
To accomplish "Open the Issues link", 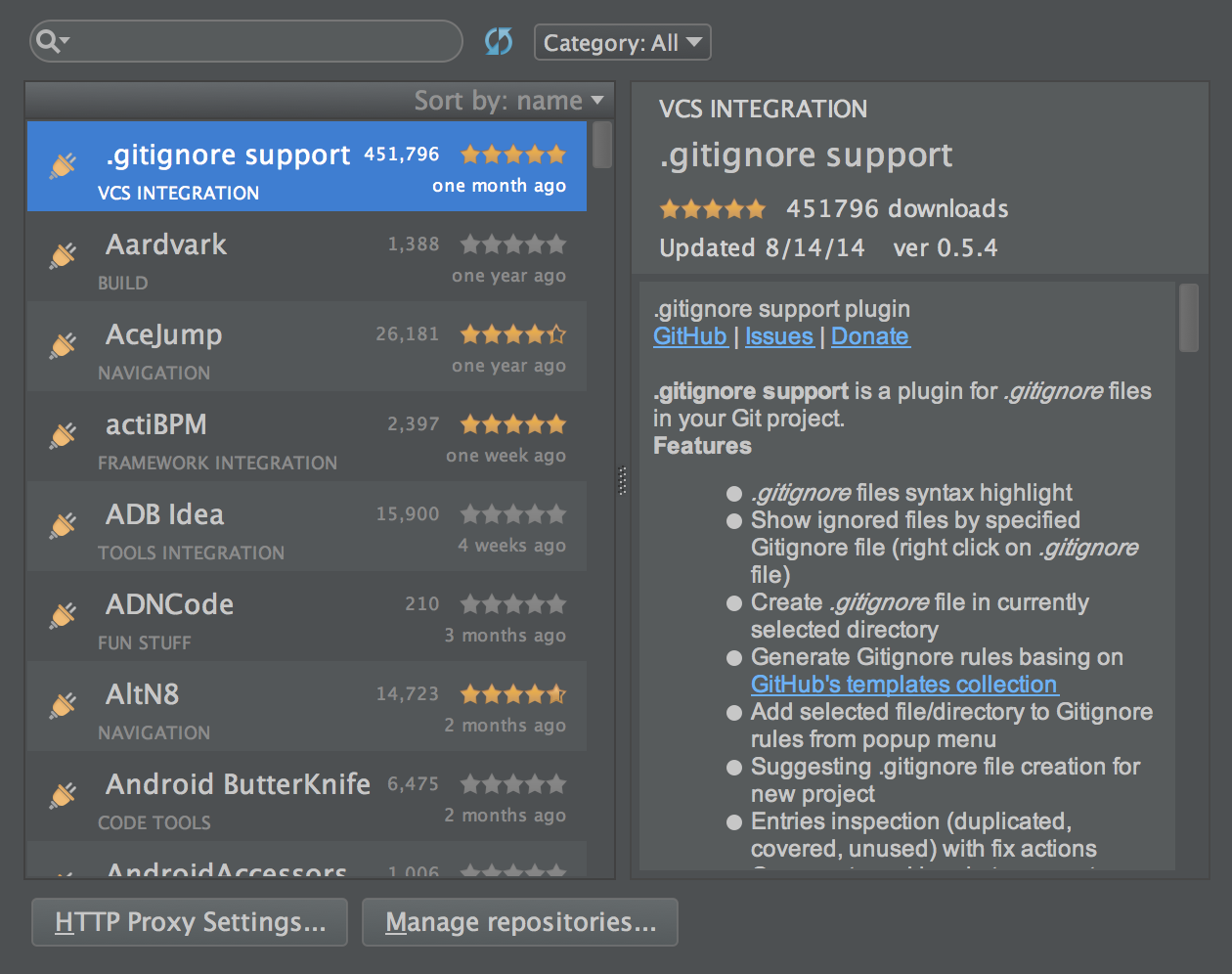I will click(779, 336).
